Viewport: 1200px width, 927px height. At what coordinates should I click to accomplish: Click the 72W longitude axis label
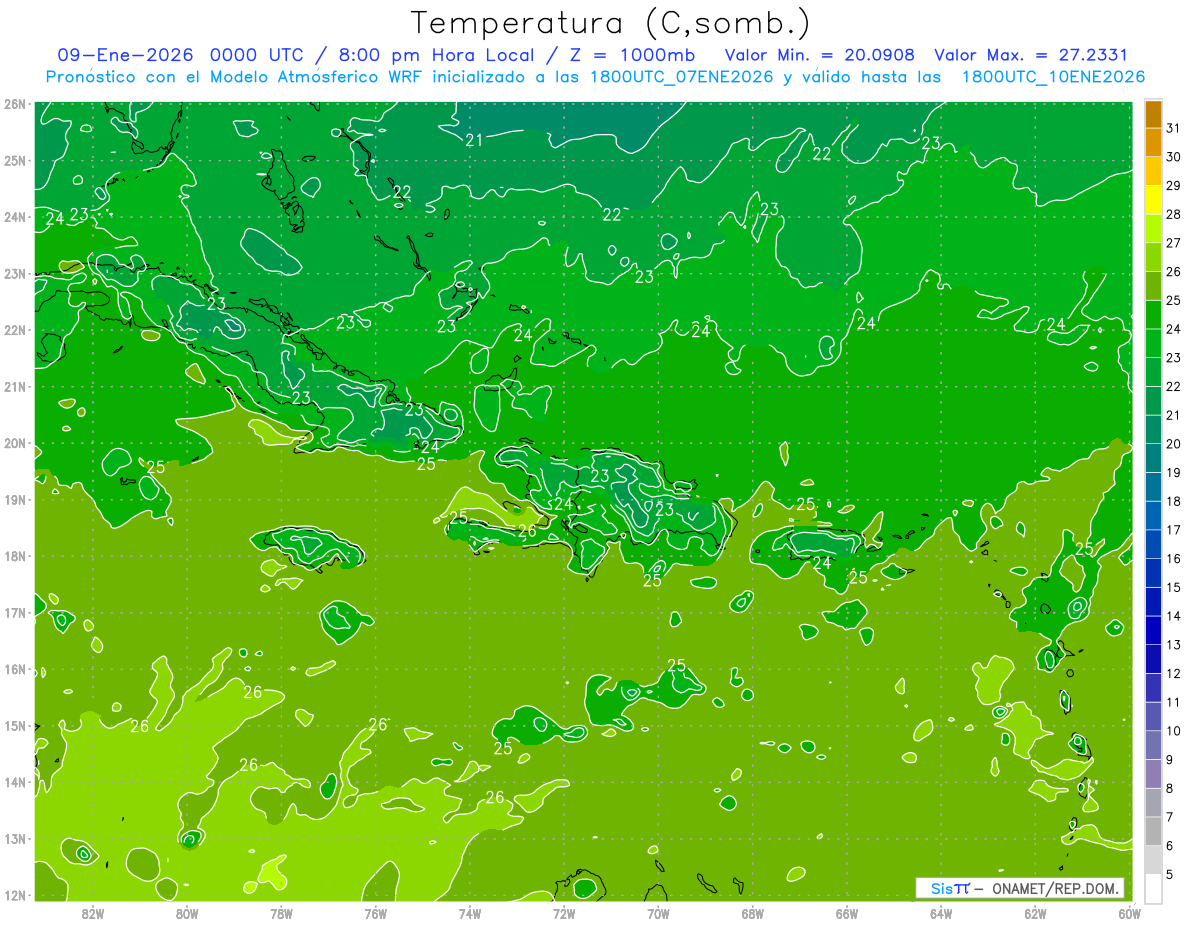tap(564, 913)
